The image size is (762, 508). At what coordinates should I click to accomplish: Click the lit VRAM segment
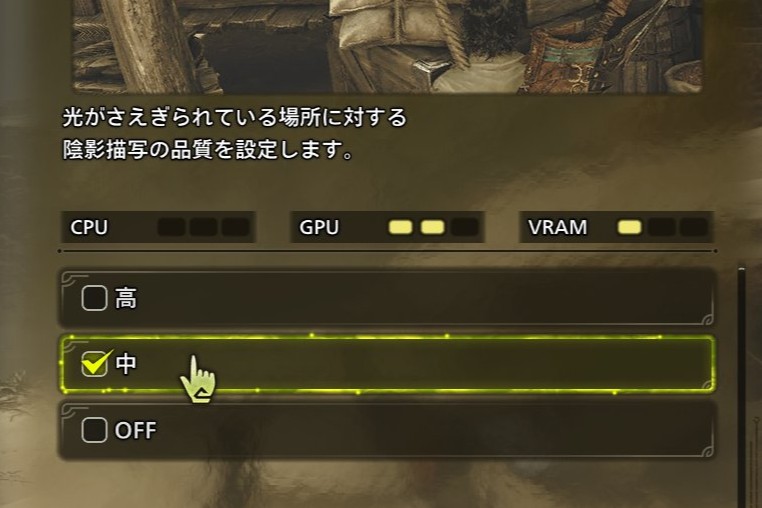point(629,227)
